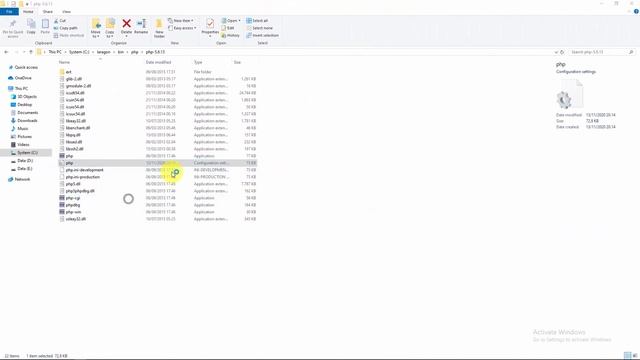Click laragon in the address breadcrumb

[104, 52]
